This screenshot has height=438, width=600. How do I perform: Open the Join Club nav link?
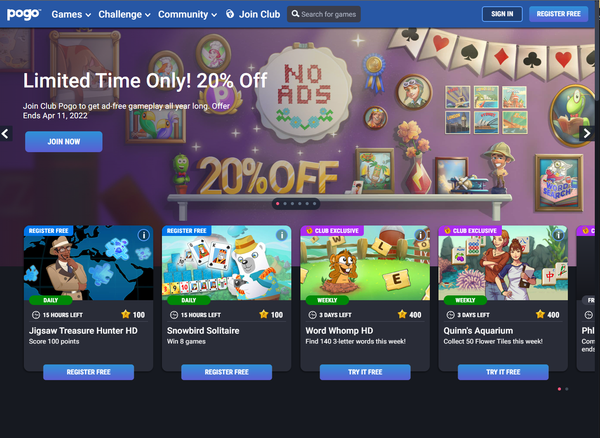[253, 14]
